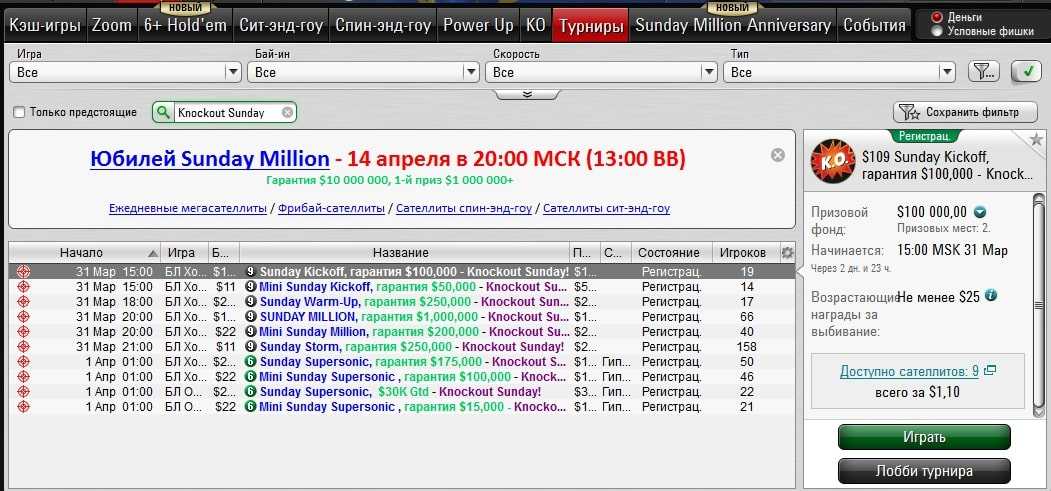
Task: Click target icon of $100,000 Mini Supersonic row
Action: (x=23, y=376)
